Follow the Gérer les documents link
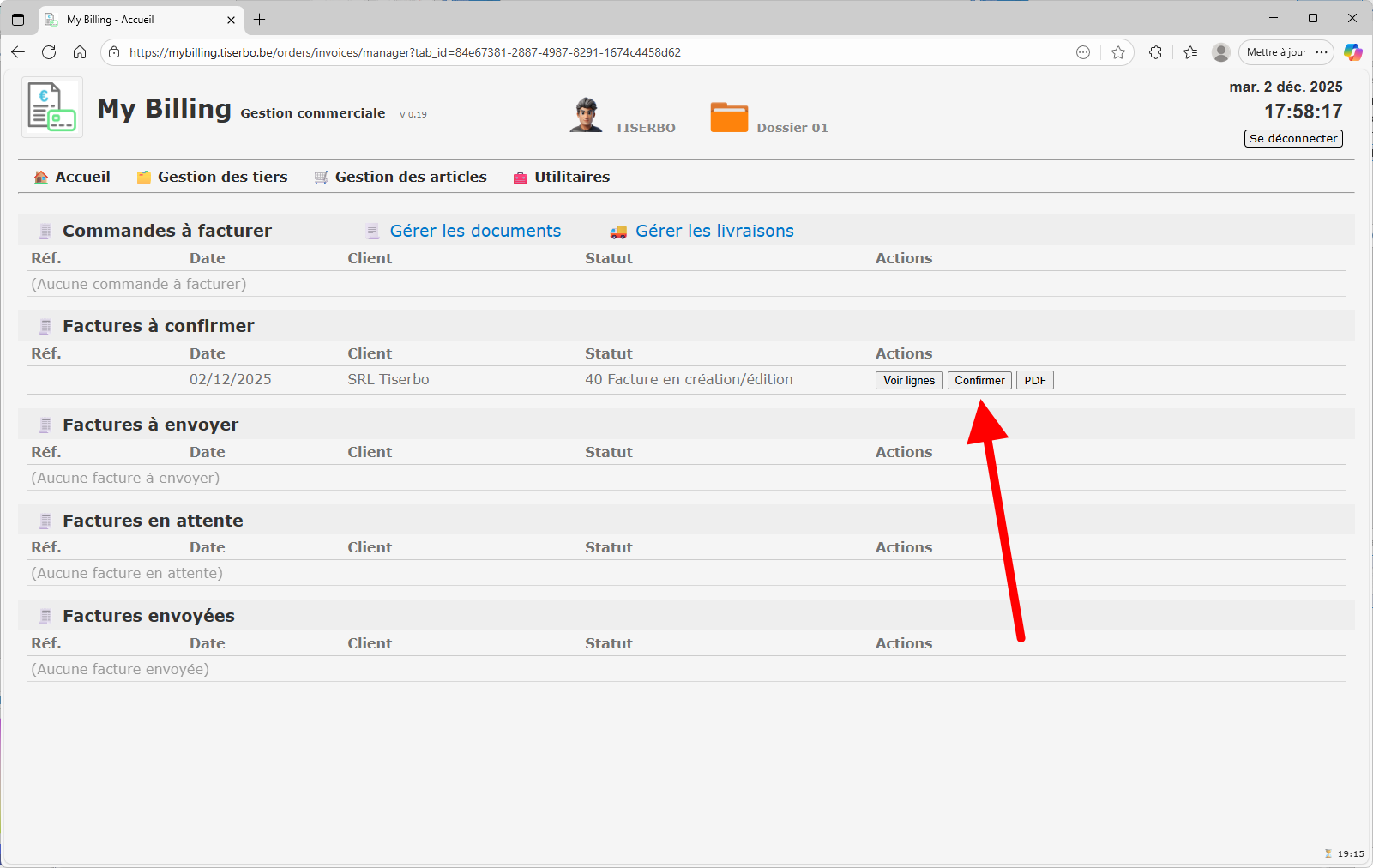The height and width of the screenshot is (868, 1373). (x=475, y=231)
